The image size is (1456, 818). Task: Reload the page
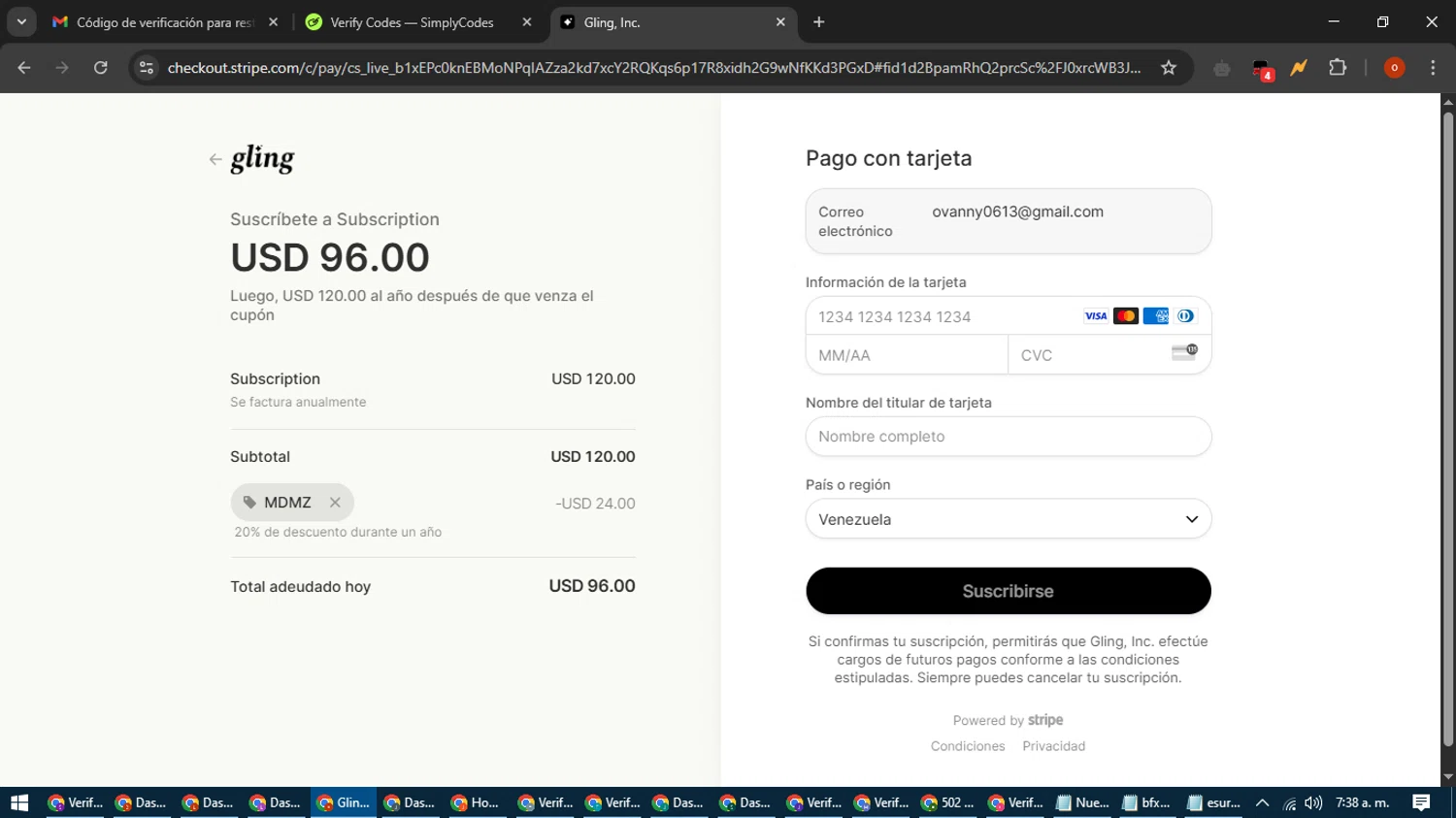(101, 68)
